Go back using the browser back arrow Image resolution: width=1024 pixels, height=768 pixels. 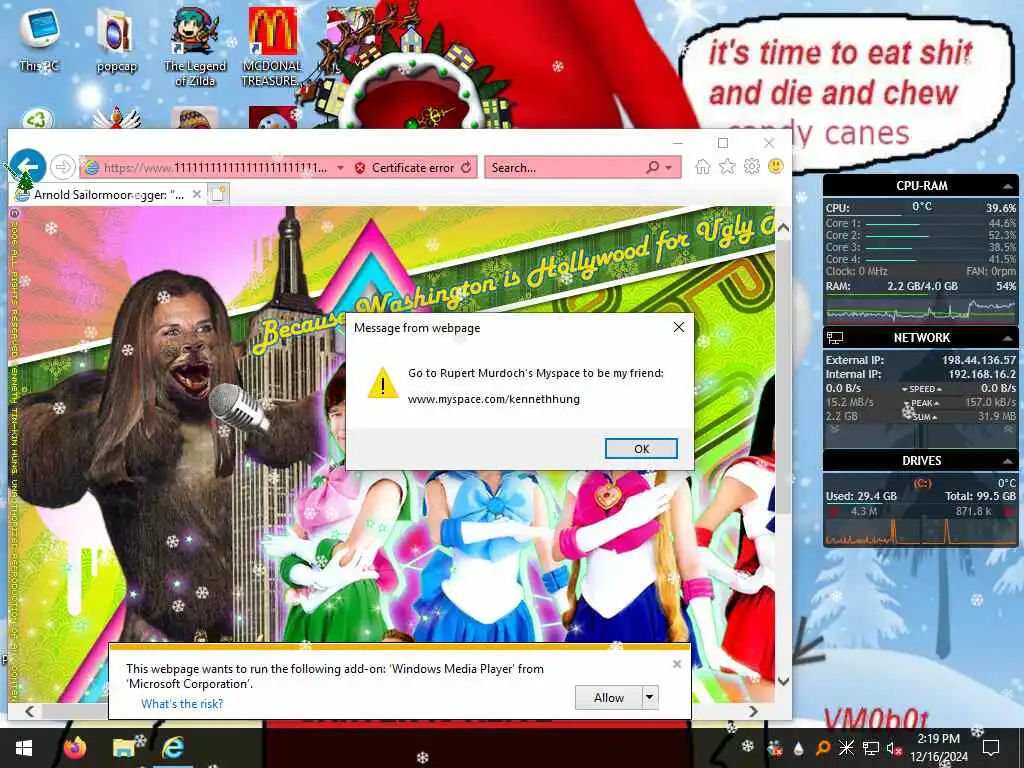click(27, 167)
